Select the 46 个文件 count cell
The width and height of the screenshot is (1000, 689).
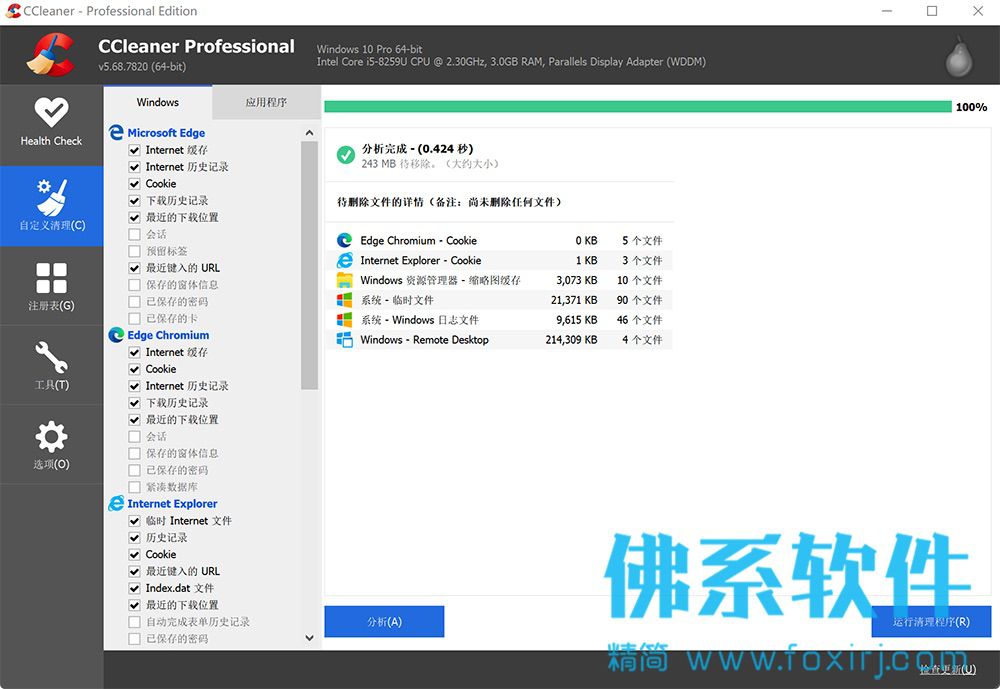(639, 320)
